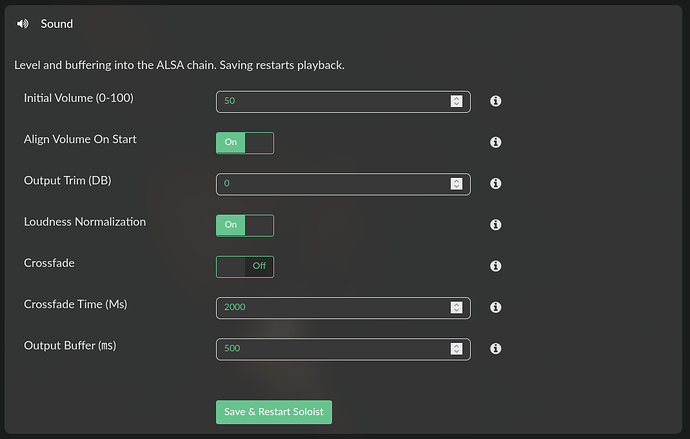The height and width of the screenshot is (439, 690).
Task: Click info icon beside Crossfade toggle
Action: 495,266
